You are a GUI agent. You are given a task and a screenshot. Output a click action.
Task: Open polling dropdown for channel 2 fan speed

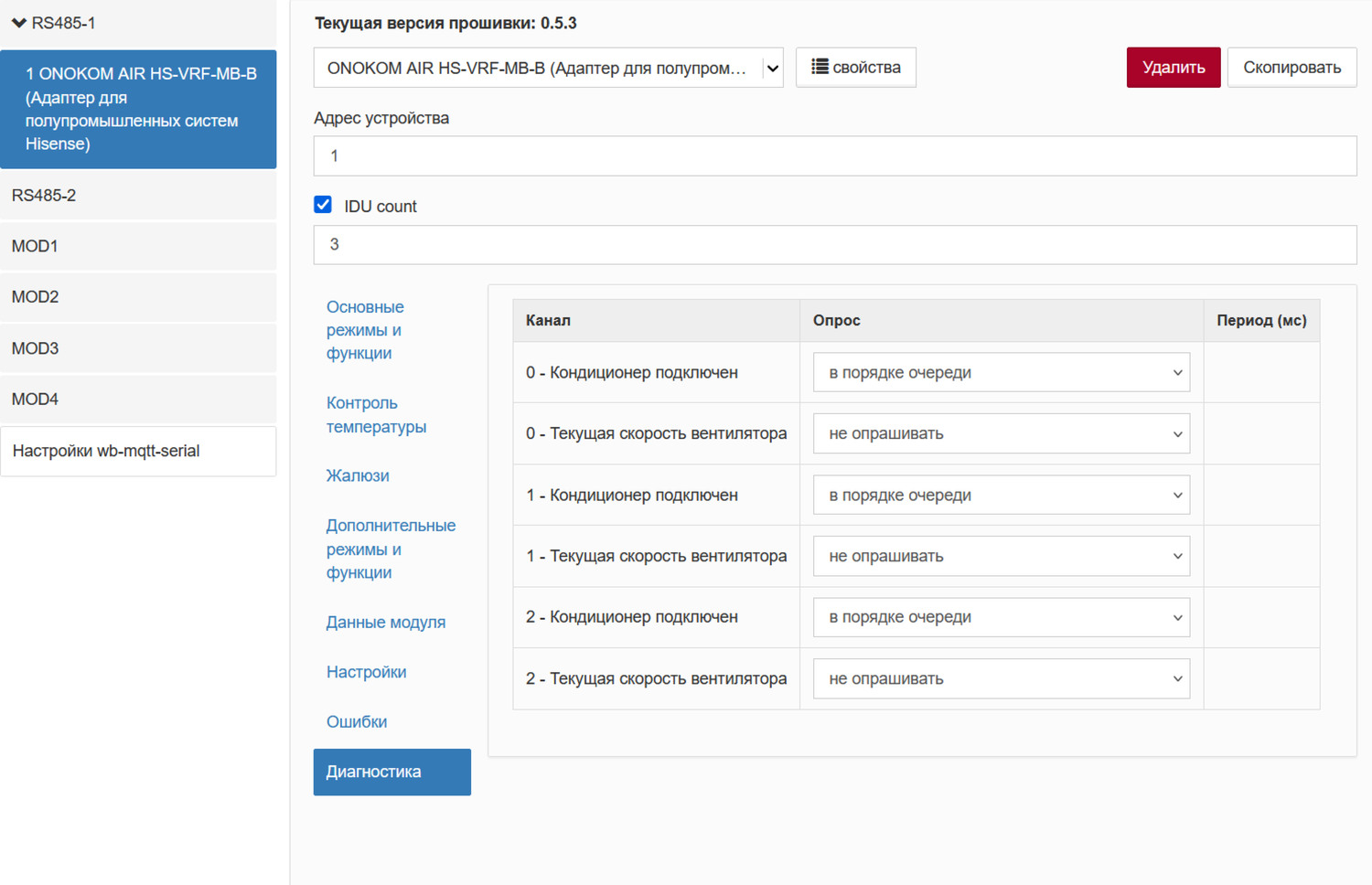(x=1001, y=678)
